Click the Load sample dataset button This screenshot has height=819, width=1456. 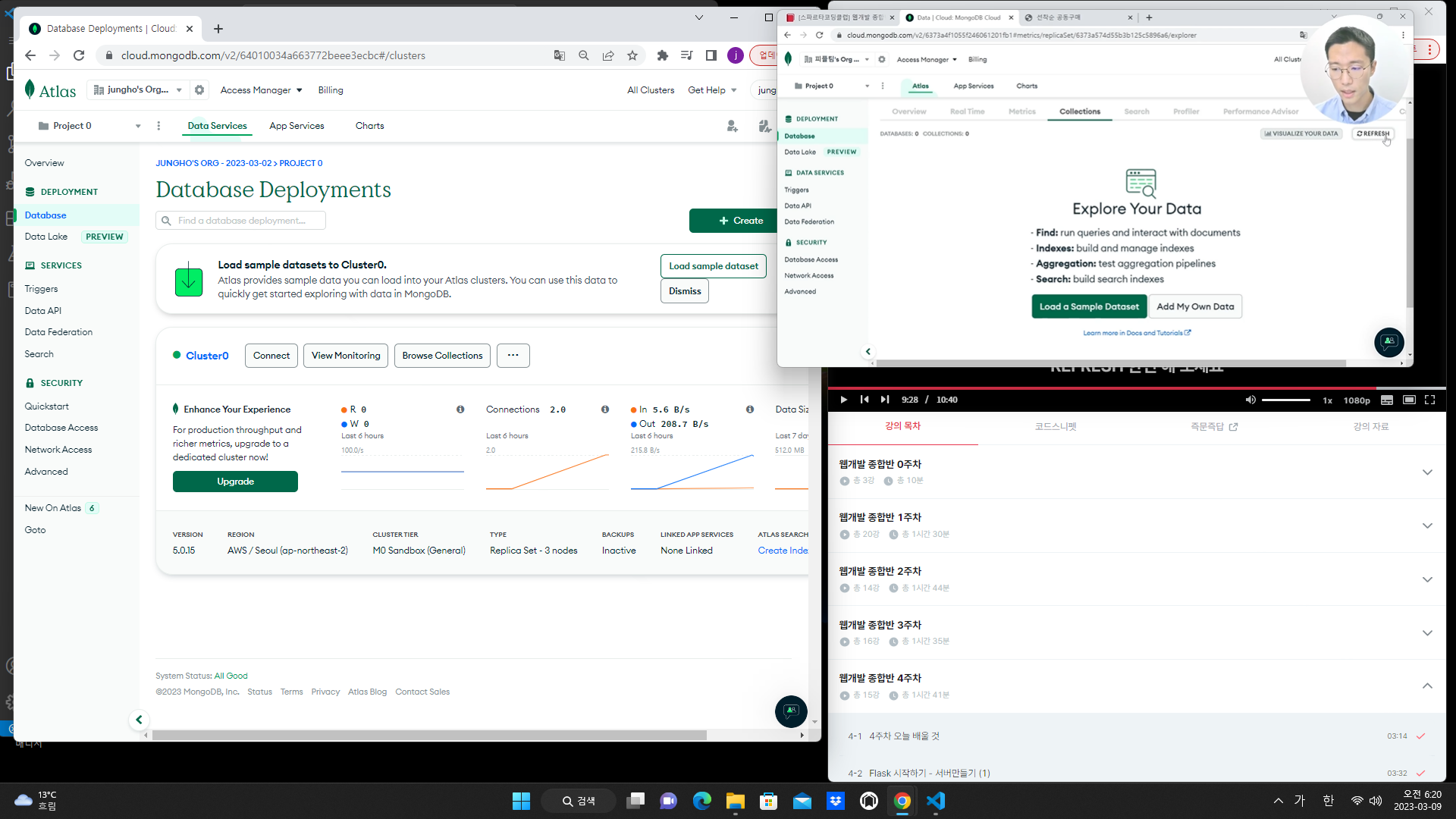(x=714, y=266)
